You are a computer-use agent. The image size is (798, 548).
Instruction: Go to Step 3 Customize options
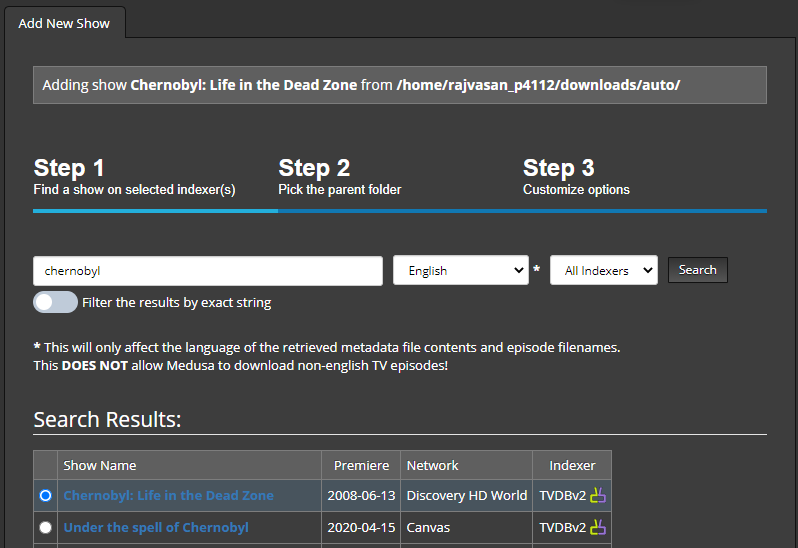coord(576,176)
